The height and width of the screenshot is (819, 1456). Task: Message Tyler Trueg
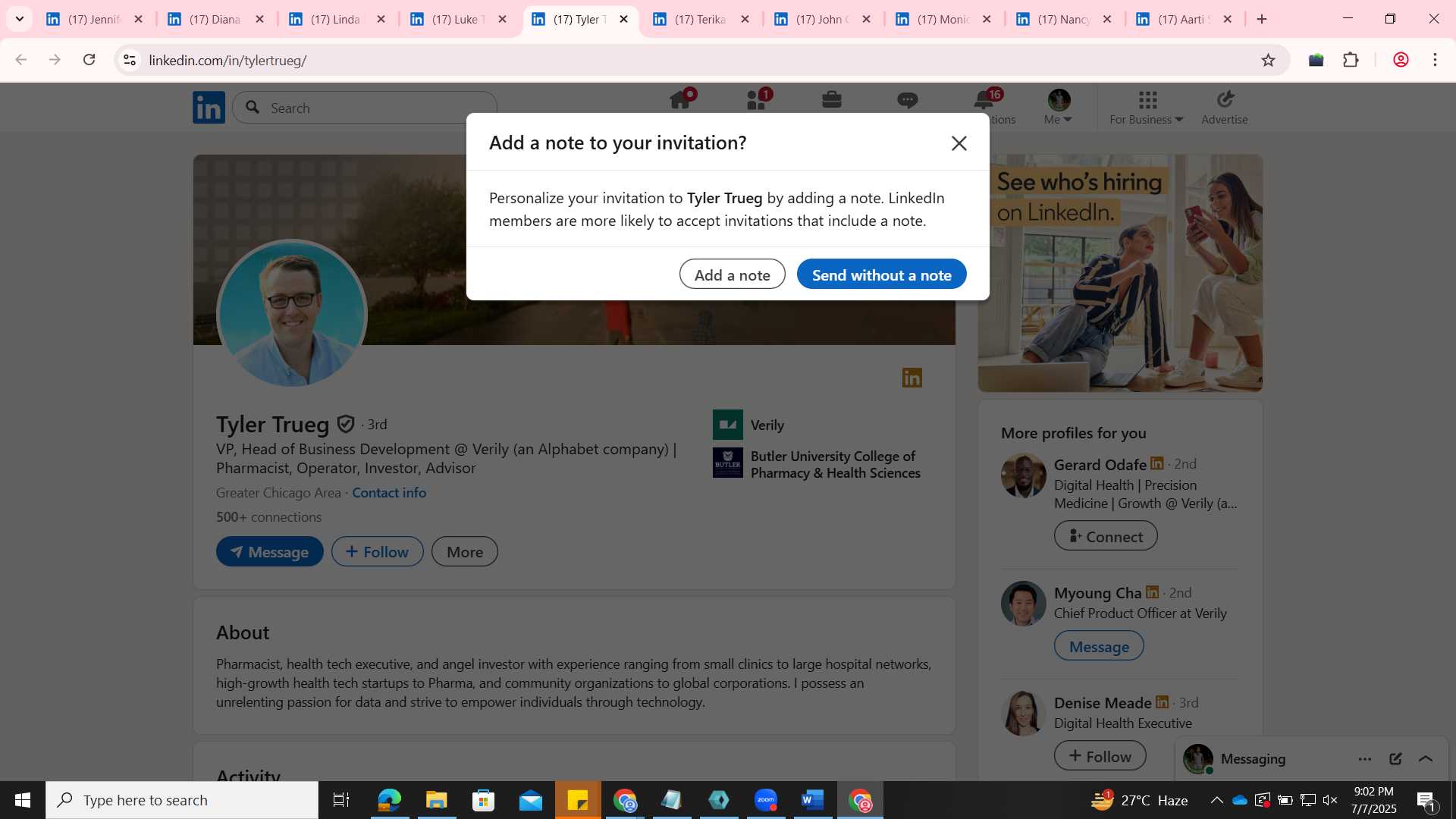tap(269, 552)
